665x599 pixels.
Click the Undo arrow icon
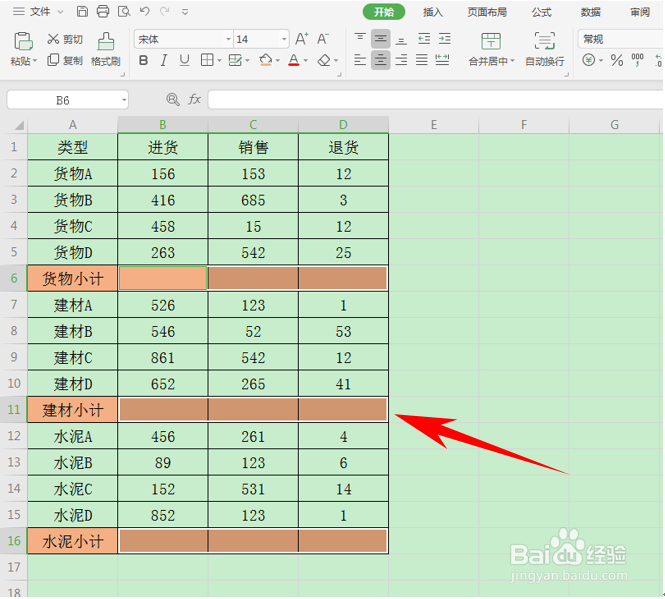pos(145,11)
